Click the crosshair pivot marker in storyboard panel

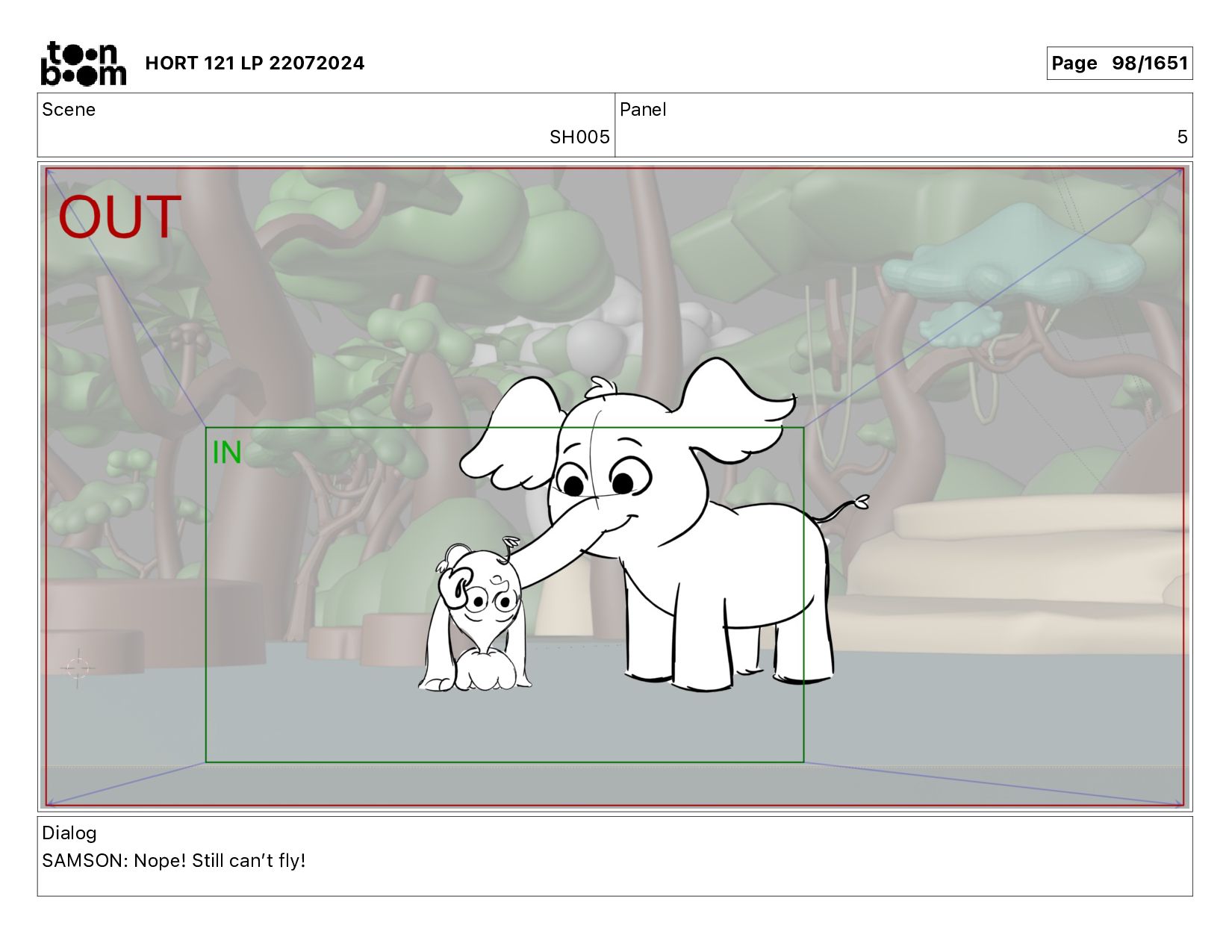tap(78, 668)
